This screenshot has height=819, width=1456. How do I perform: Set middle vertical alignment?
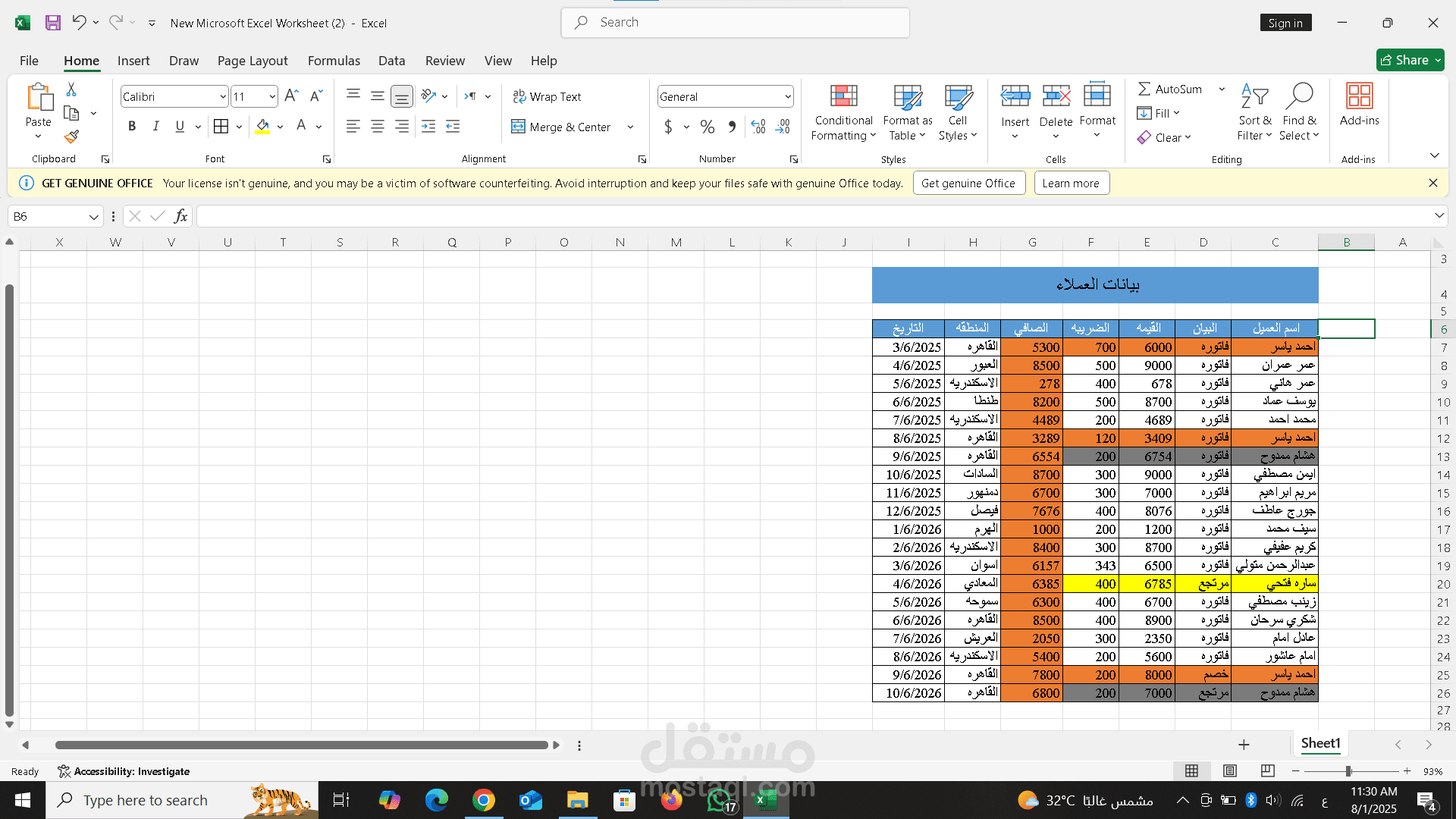pyautogui.click(x=378, y=96)
